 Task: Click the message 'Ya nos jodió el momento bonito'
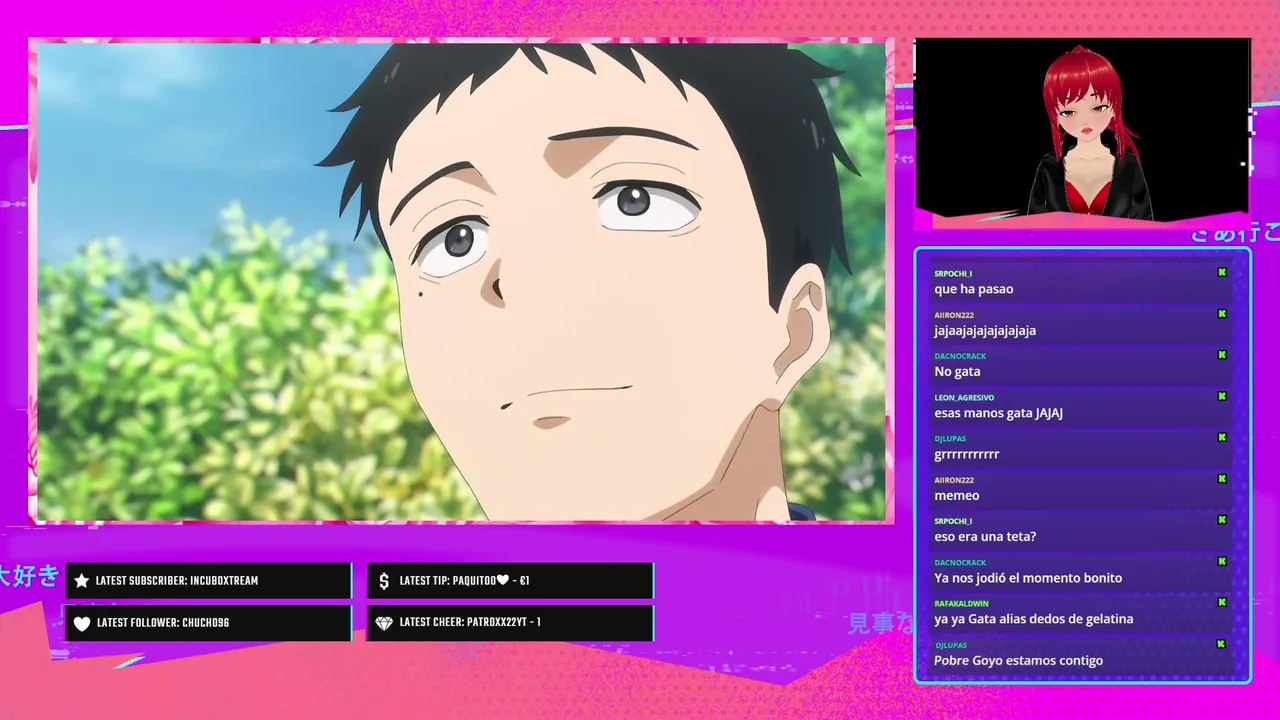coord(1028,578)
